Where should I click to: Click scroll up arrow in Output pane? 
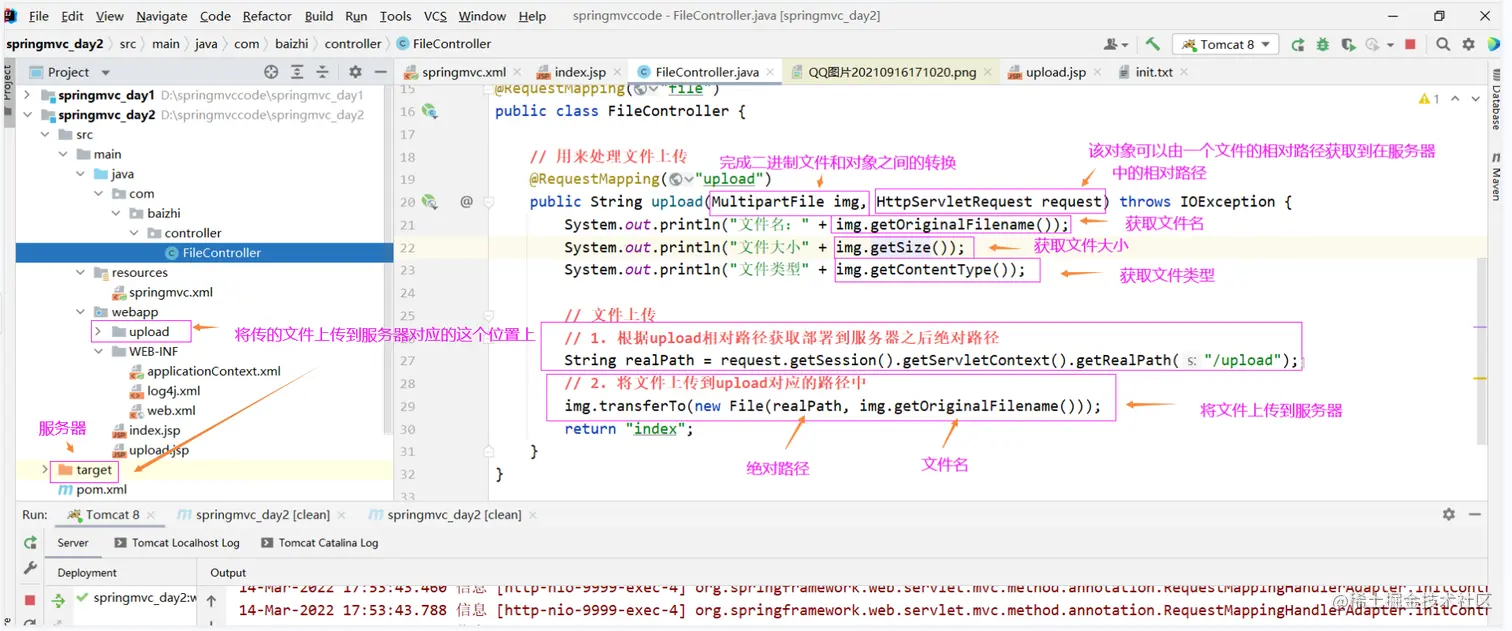tap(211, 601)
